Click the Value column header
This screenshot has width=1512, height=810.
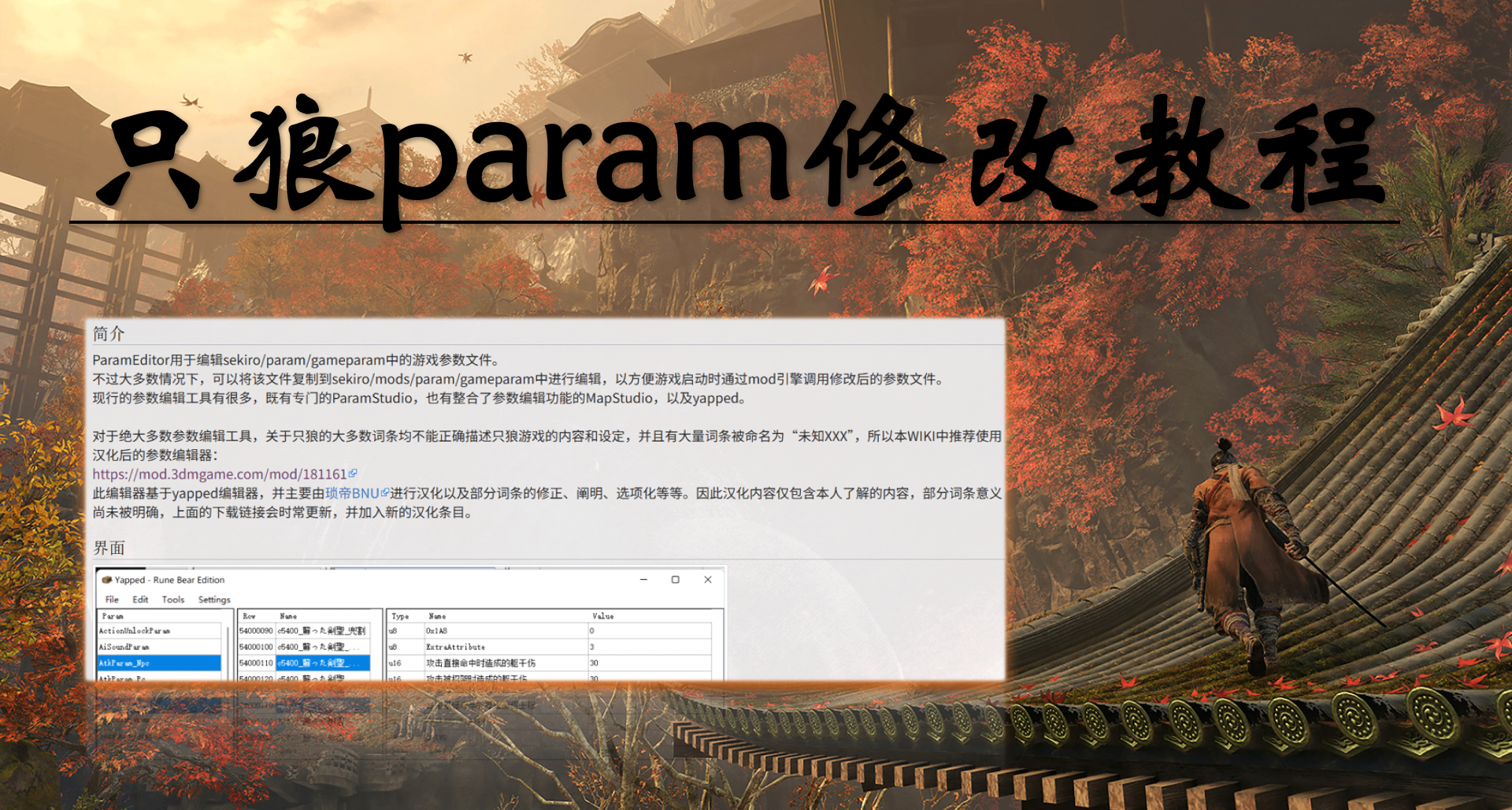[602, 616]
